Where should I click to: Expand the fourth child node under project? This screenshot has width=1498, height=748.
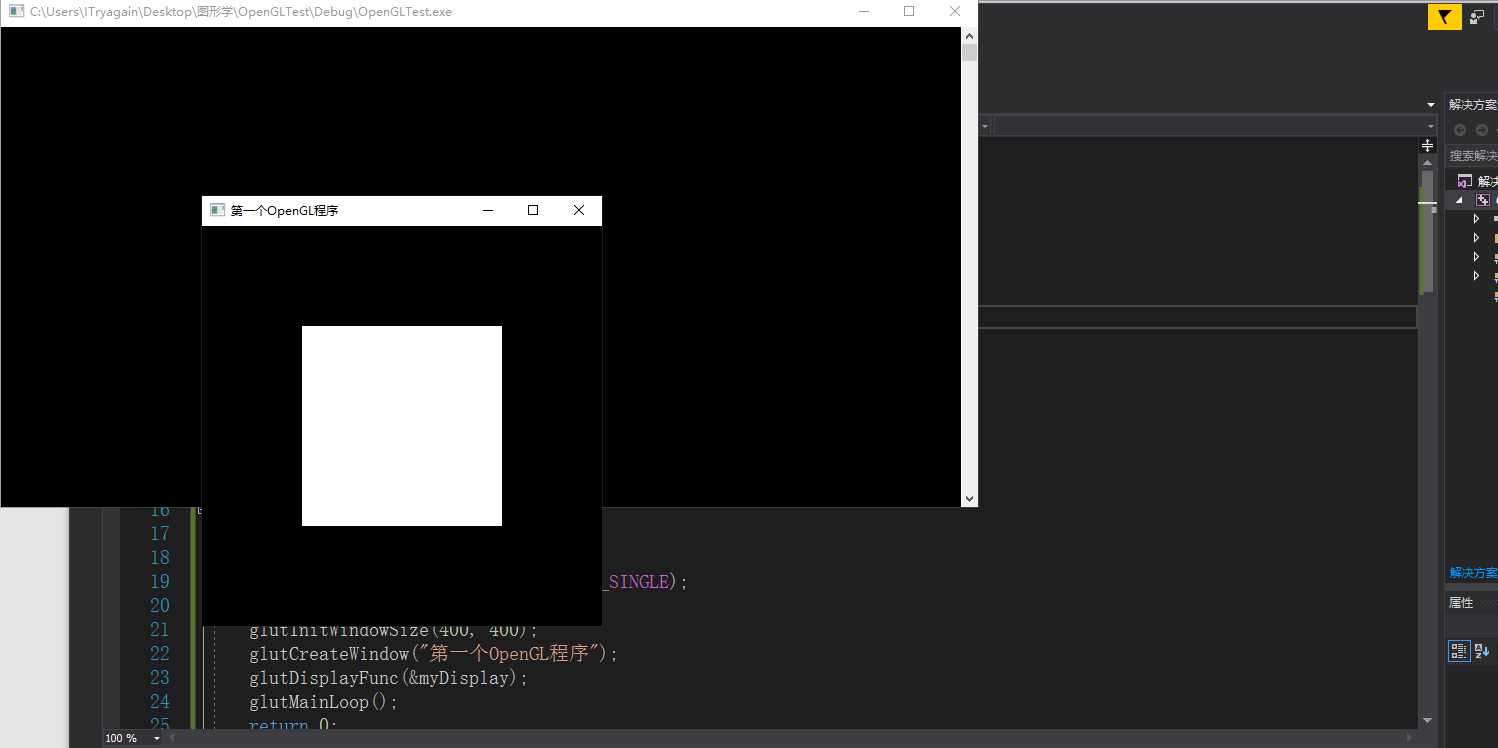[1476, 276]
